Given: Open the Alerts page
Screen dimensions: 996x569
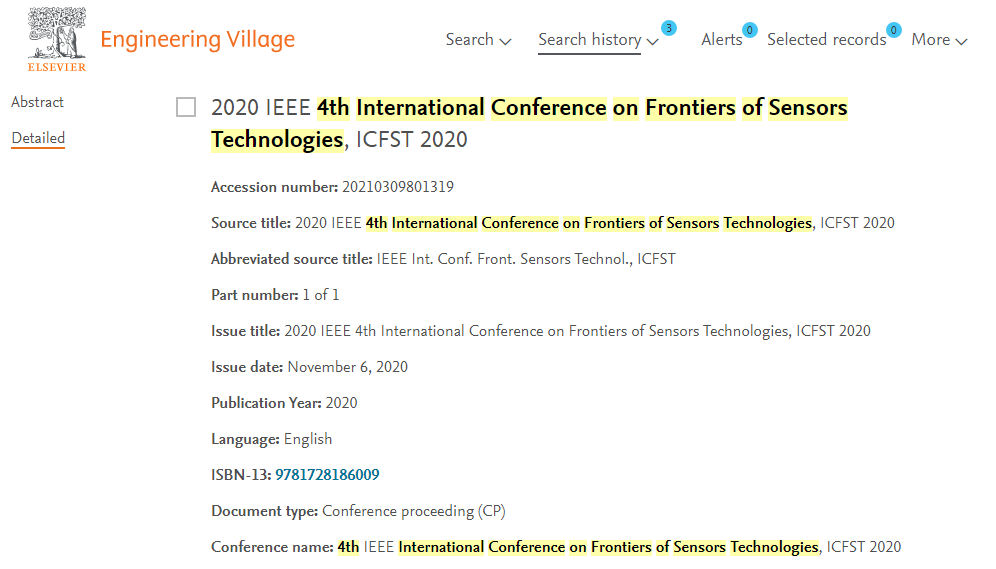Looking at the screenshot, I should coord(722,39).
